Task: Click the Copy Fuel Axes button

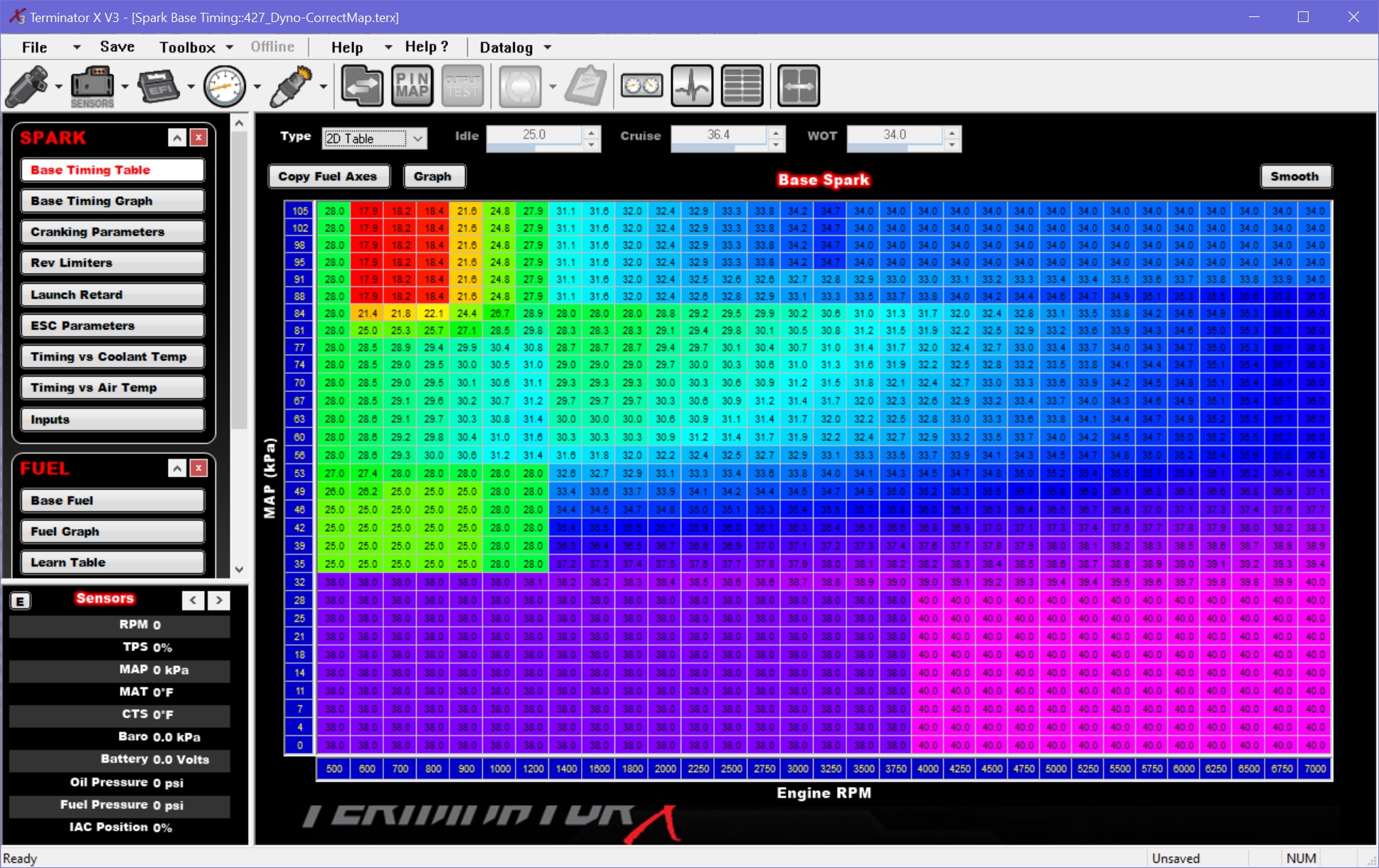Action: point(328,176)
